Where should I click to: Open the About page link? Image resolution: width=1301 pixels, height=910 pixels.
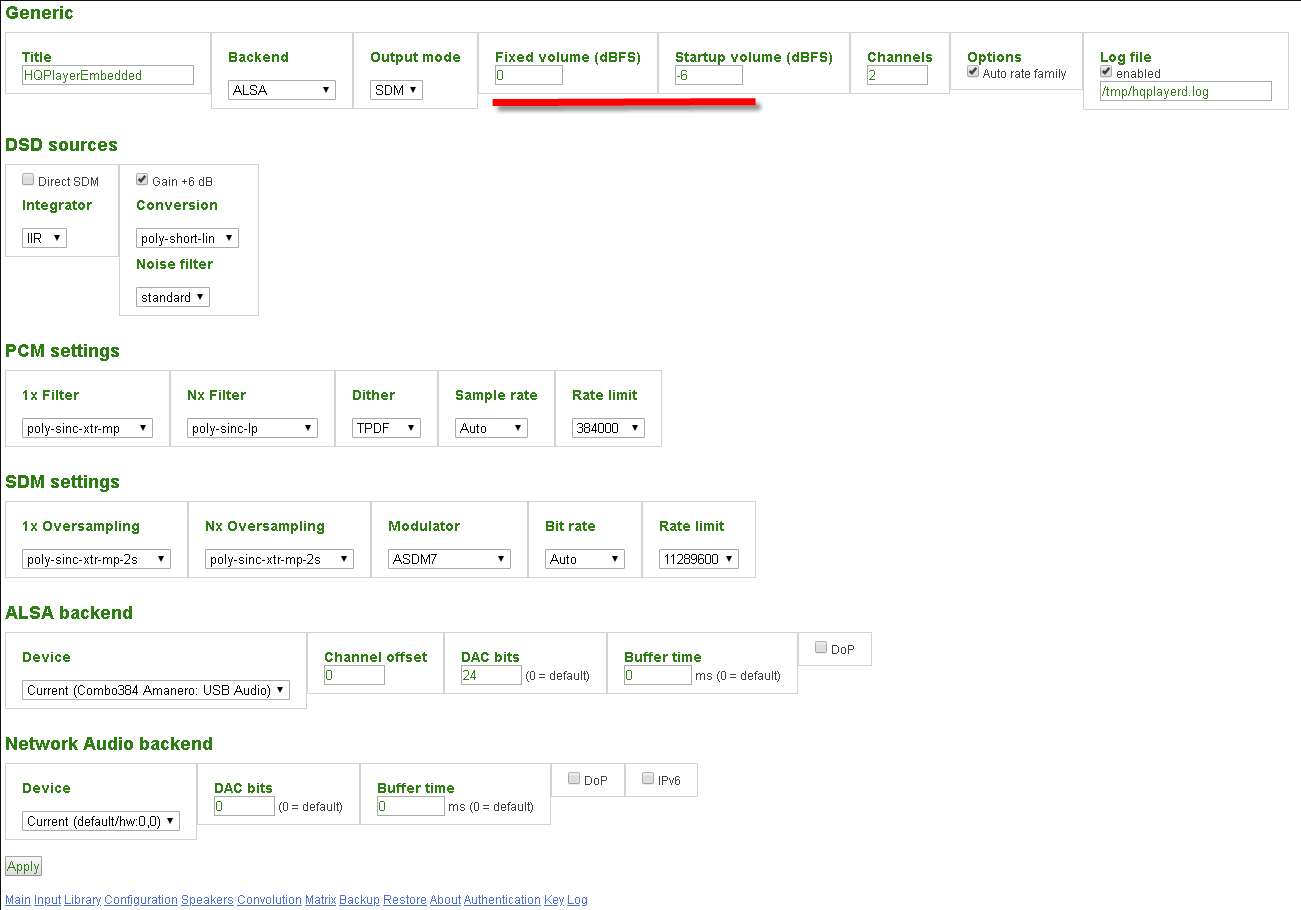click(445, 900)
